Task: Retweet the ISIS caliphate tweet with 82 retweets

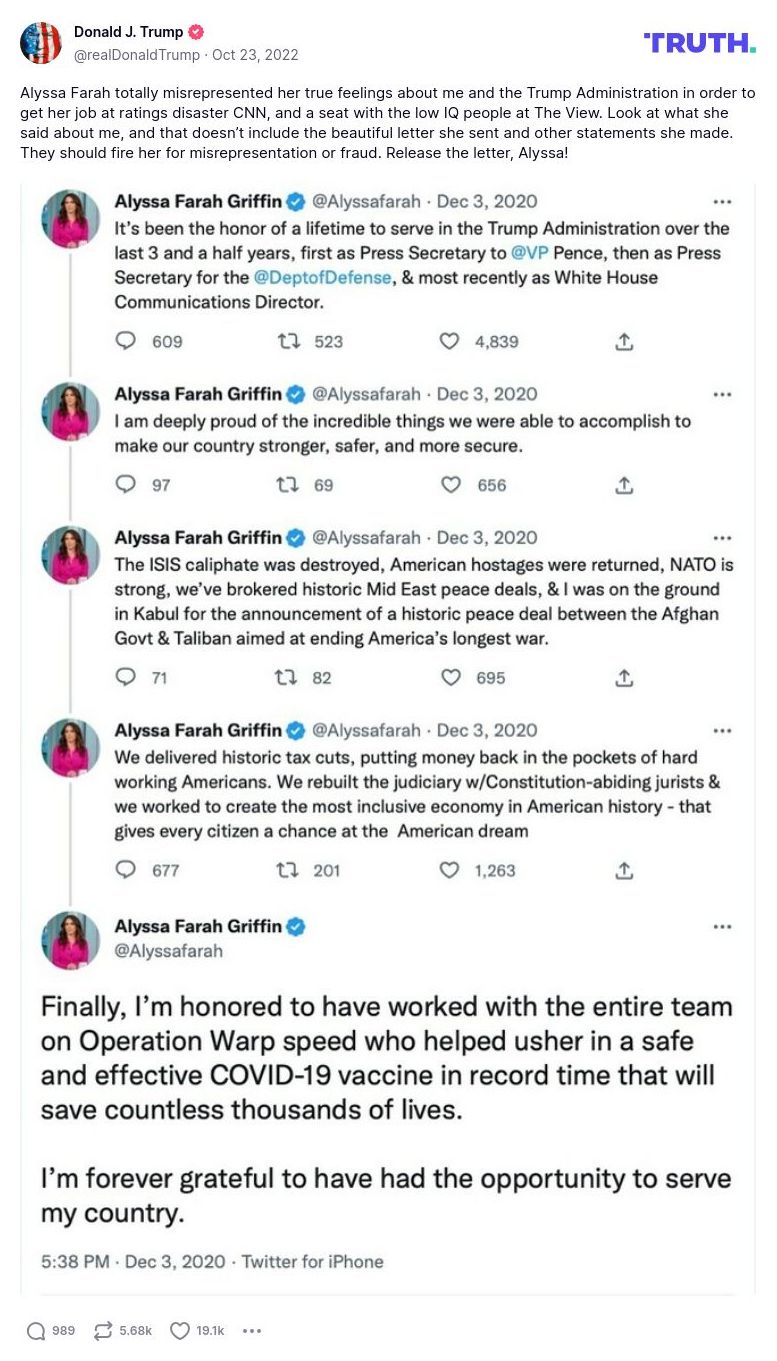Action: (287, 677)
